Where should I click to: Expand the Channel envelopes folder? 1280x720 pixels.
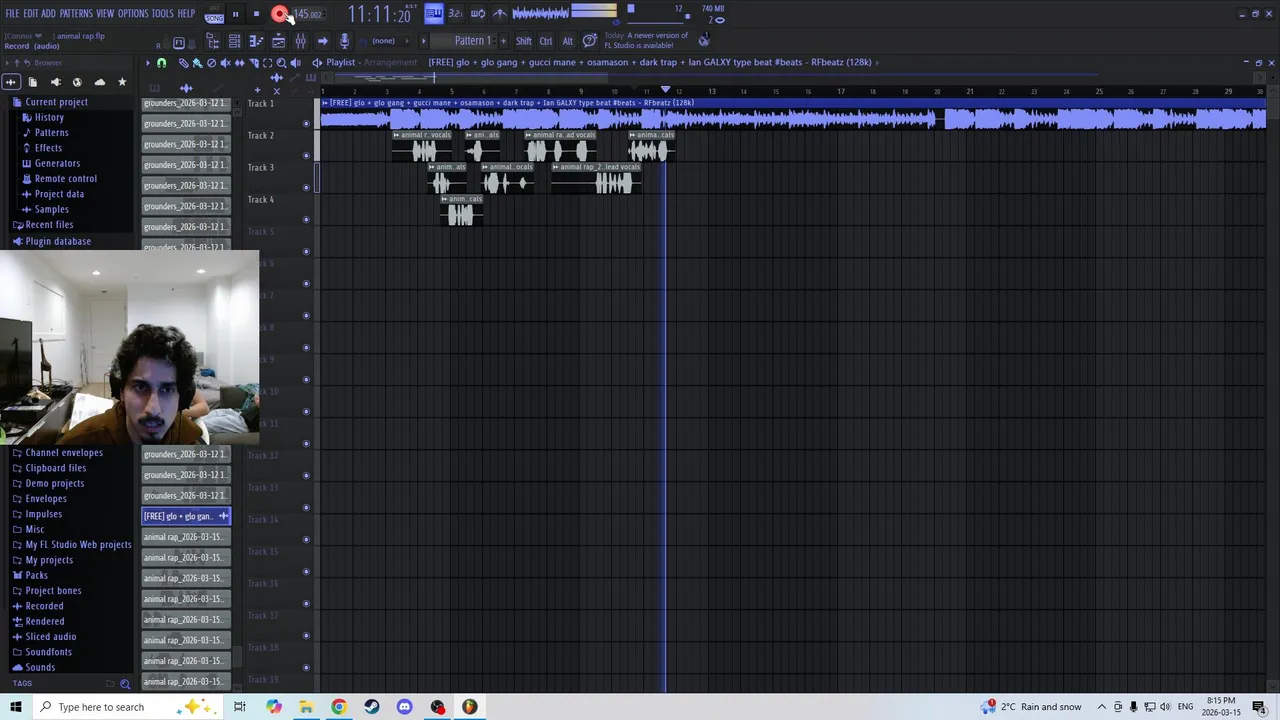pos(64,453)
